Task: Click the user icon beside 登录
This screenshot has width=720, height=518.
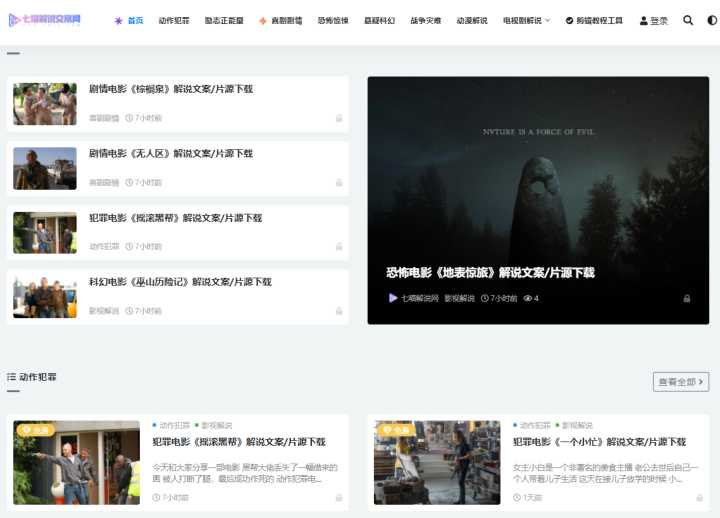Action: click(643, 21)
